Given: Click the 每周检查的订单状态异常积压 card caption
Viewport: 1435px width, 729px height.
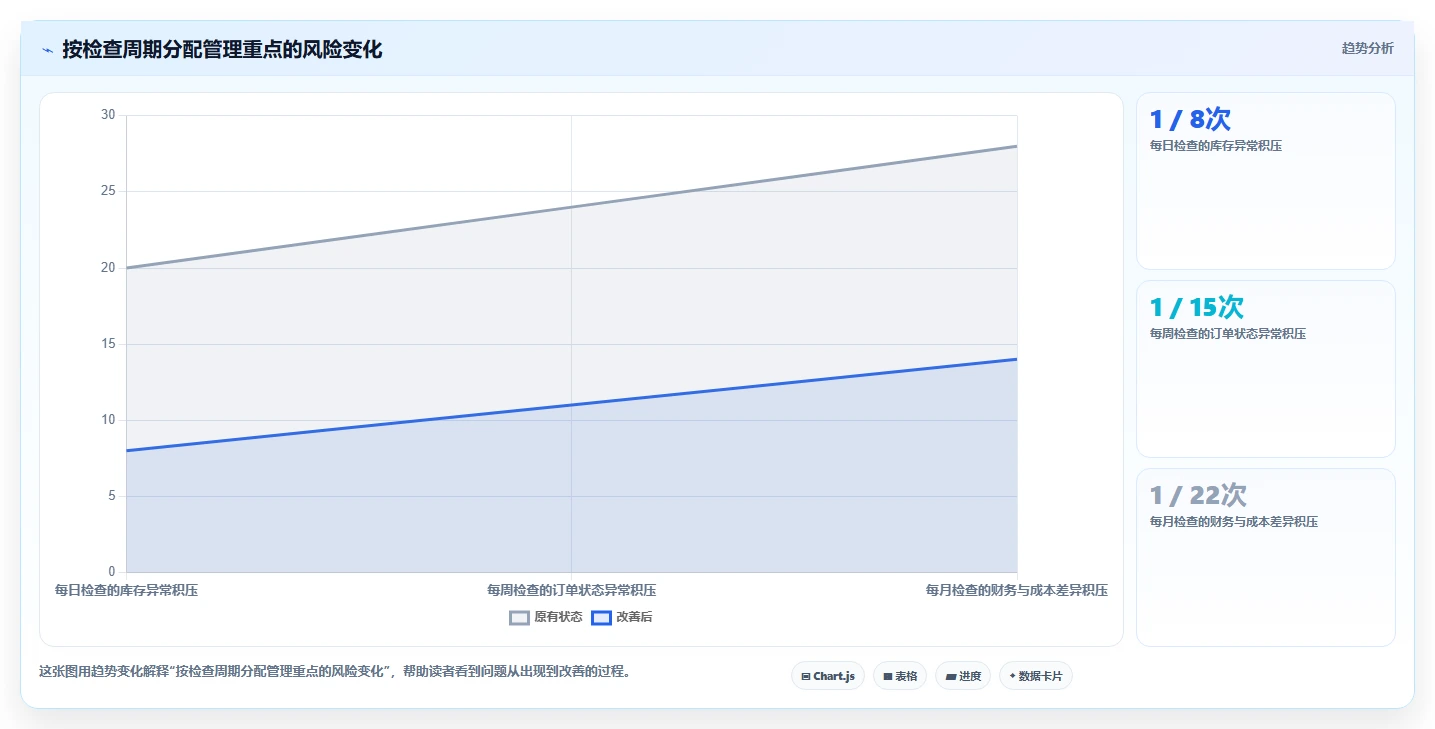Looking at the screenshot, I should point(1228,334).
